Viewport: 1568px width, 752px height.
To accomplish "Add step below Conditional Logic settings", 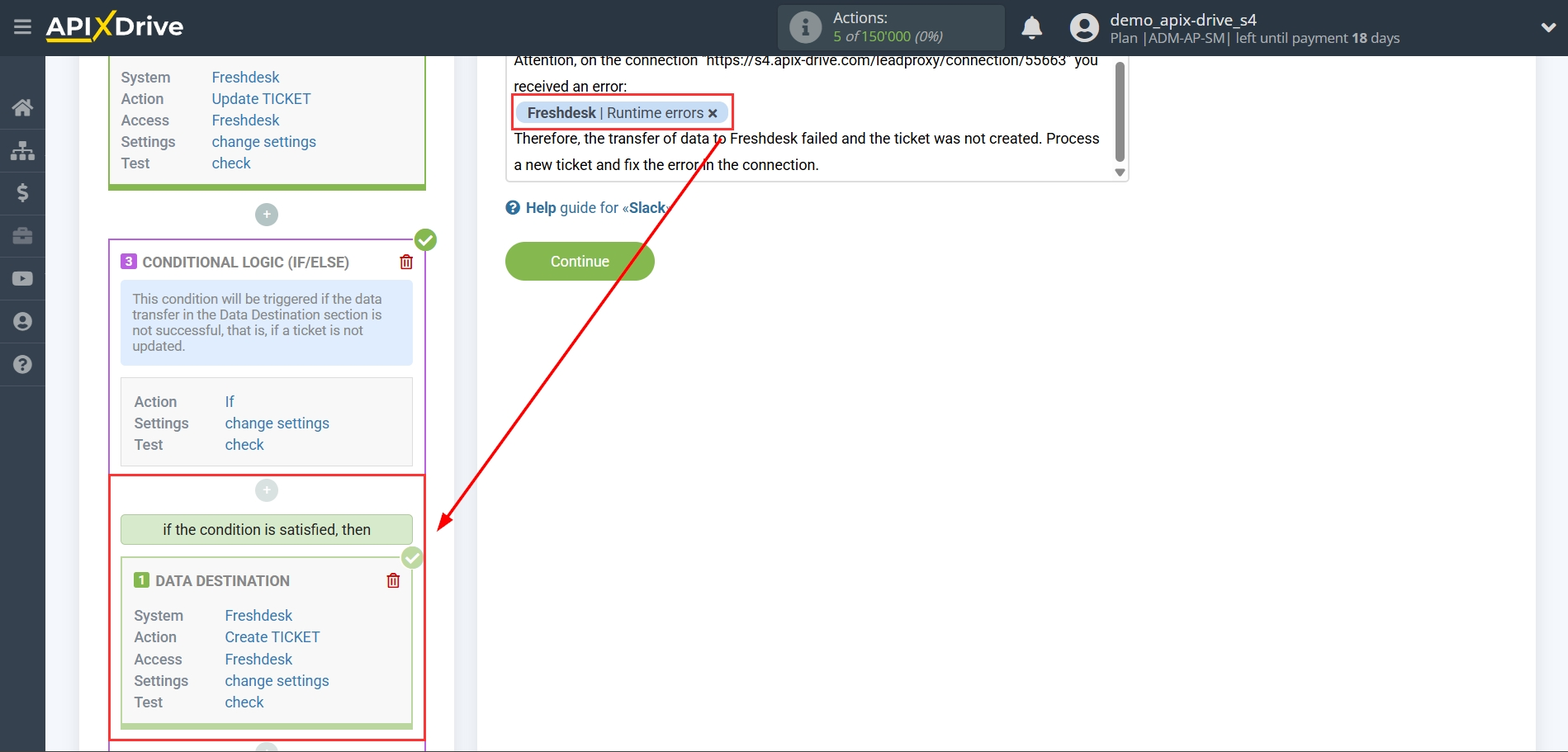I will pyautogui.click(x=267, y=490).
